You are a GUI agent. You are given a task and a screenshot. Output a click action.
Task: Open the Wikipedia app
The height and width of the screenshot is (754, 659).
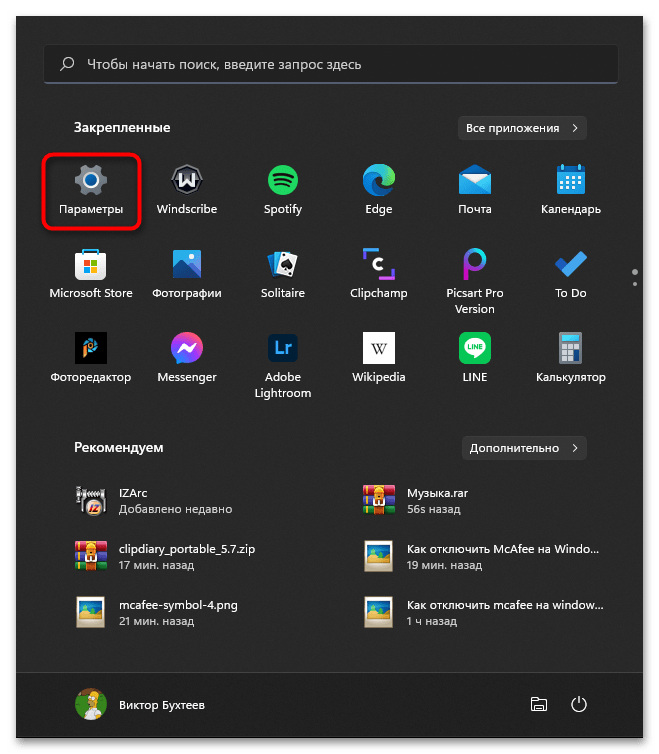coord(379,359)
